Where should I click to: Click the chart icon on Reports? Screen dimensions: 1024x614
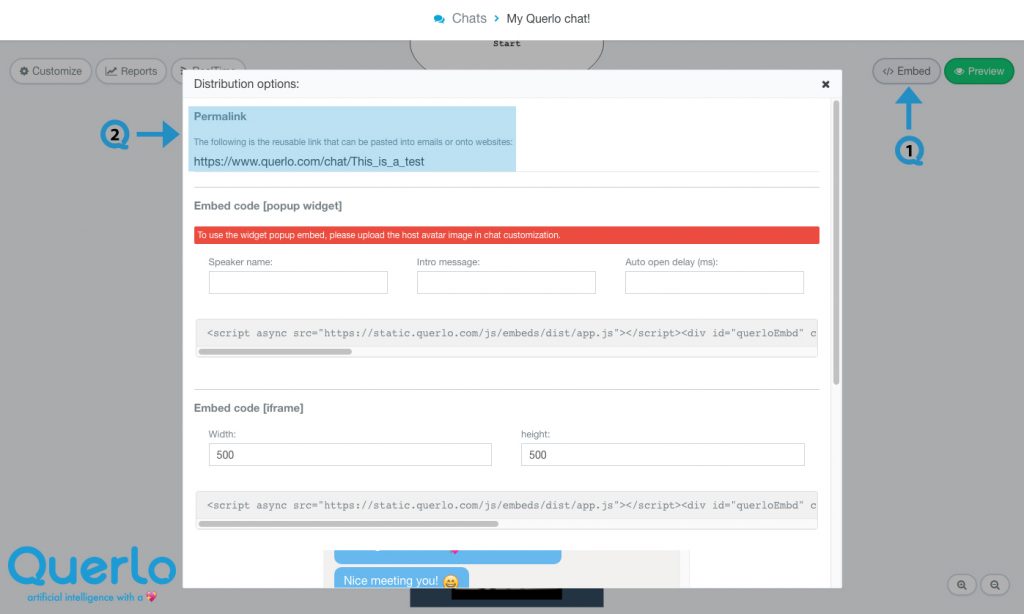[x=111, y=71]
